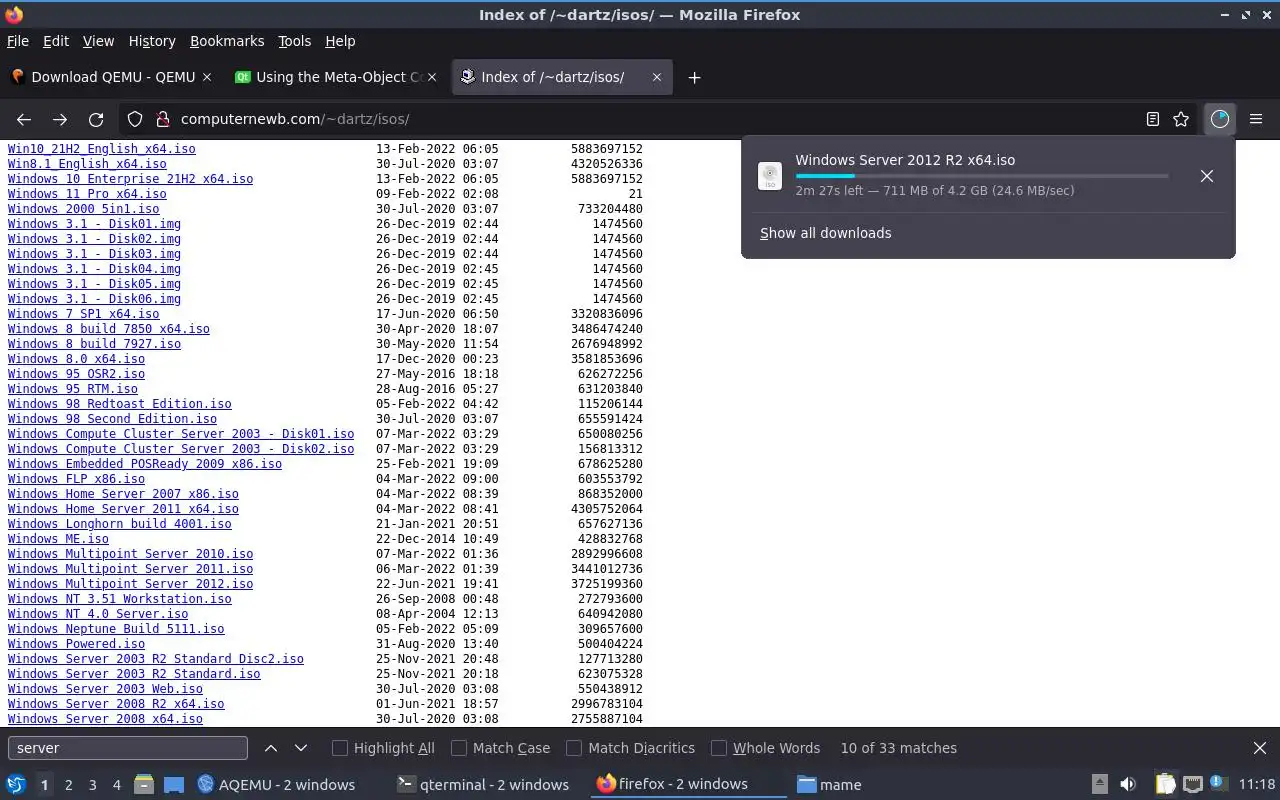Enable Whole Words checkbox
This screenshot has height=800, width=1280.
click(719, 748)
